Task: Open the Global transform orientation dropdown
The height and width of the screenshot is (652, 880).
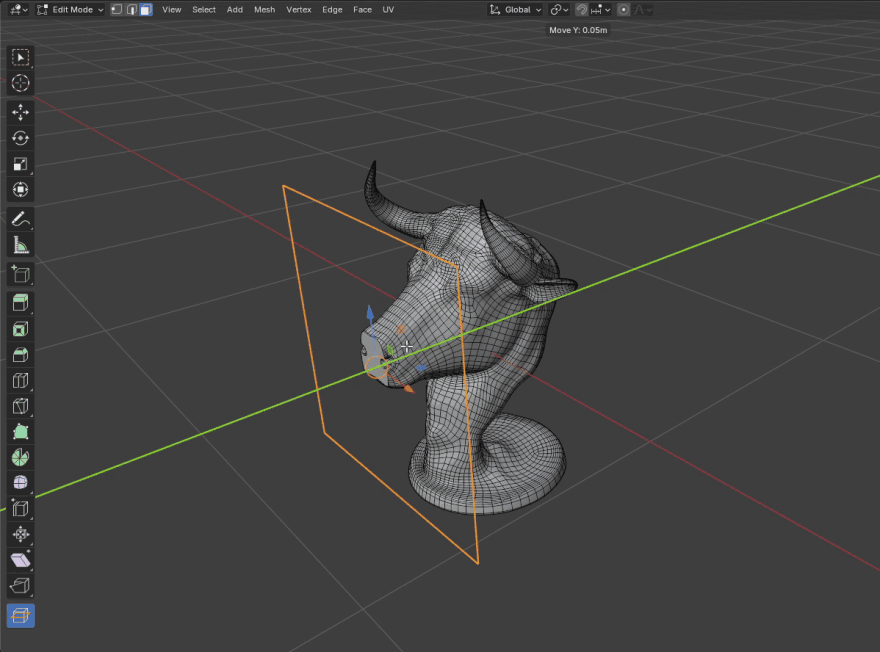Action: click(516, 10)
